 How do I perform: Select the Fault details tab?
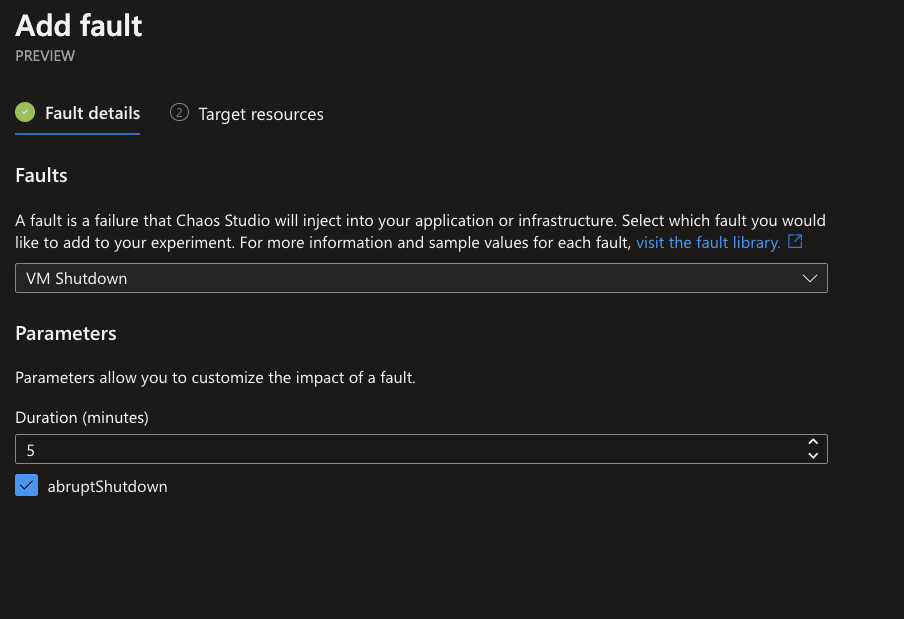pos(92,113)
